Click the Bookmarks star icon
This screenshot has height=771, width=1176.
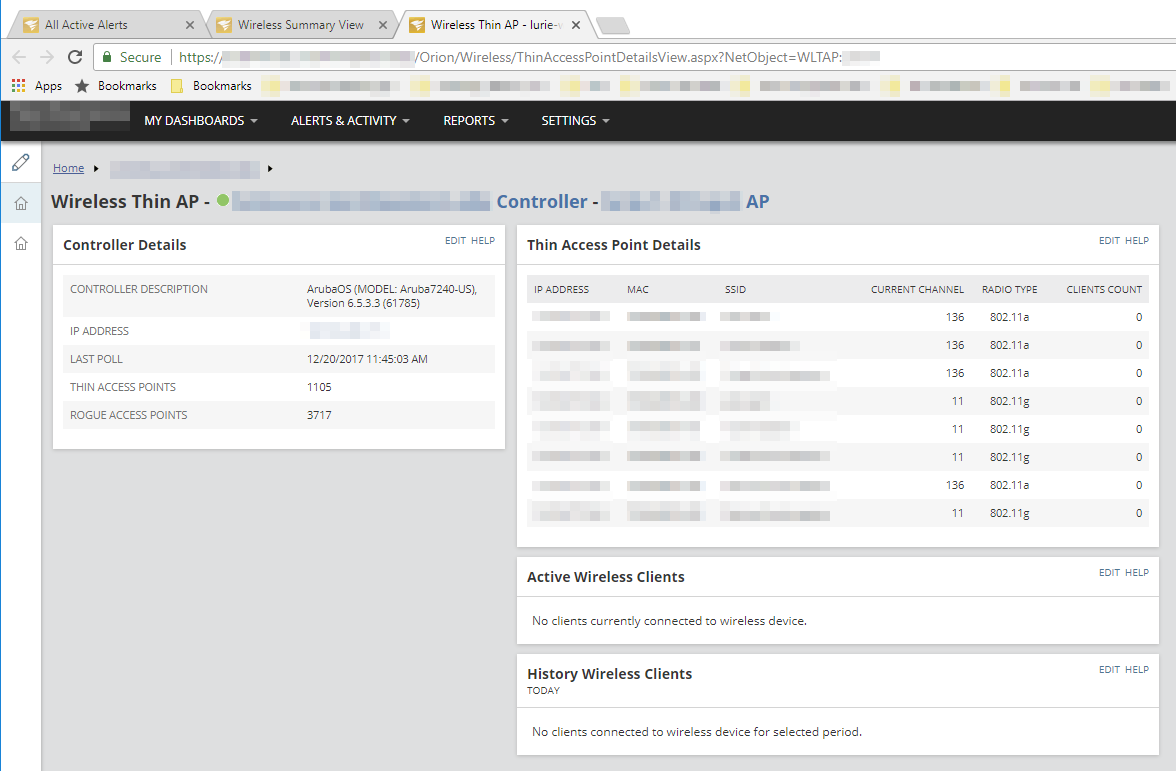pos(82,86)
